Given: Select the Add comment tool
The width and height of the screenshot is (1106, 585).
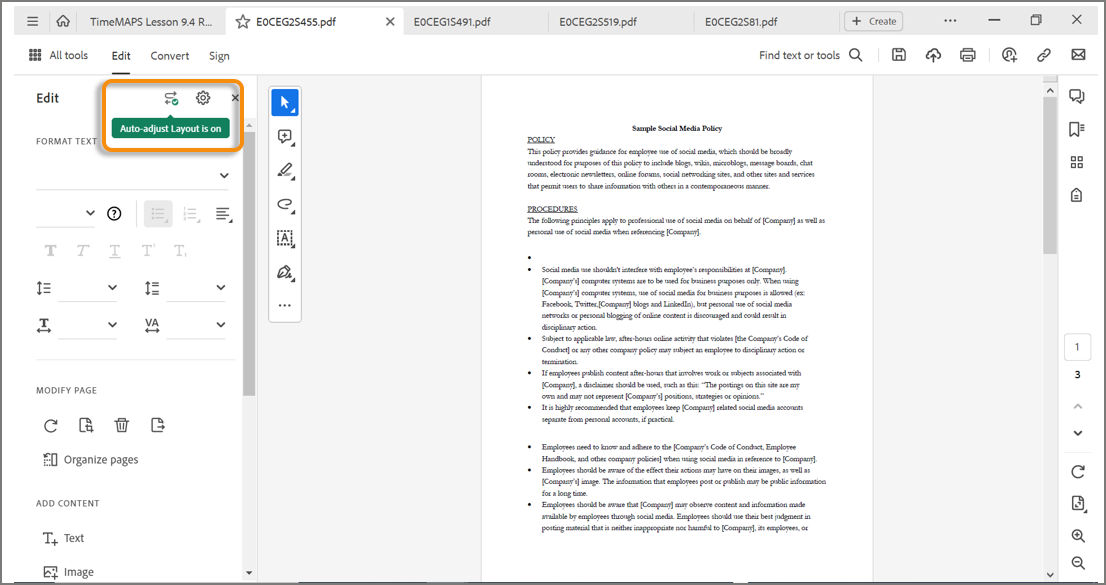Looking at the screenshot, I should click(285, 137).
